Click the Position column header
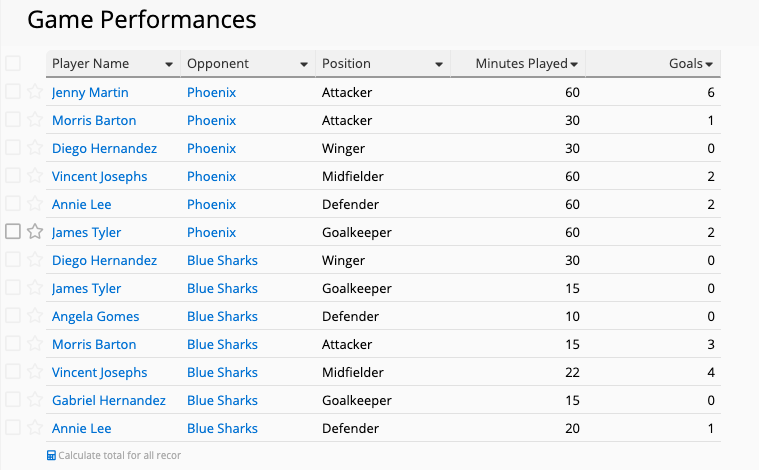This screenshot has height=470, width=759. click(x=383, y=63)
